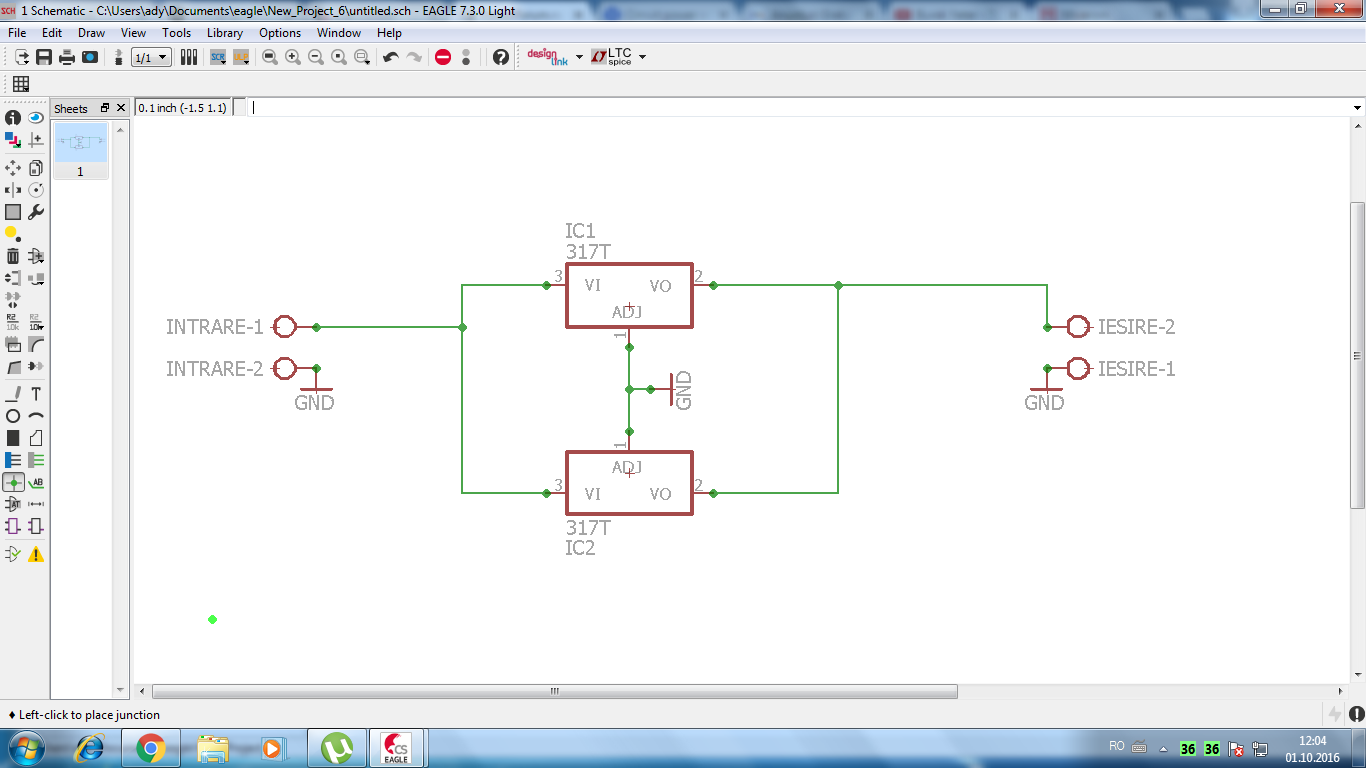Open the Library menu
The image size is (1366, 768).
click(224, 33)
